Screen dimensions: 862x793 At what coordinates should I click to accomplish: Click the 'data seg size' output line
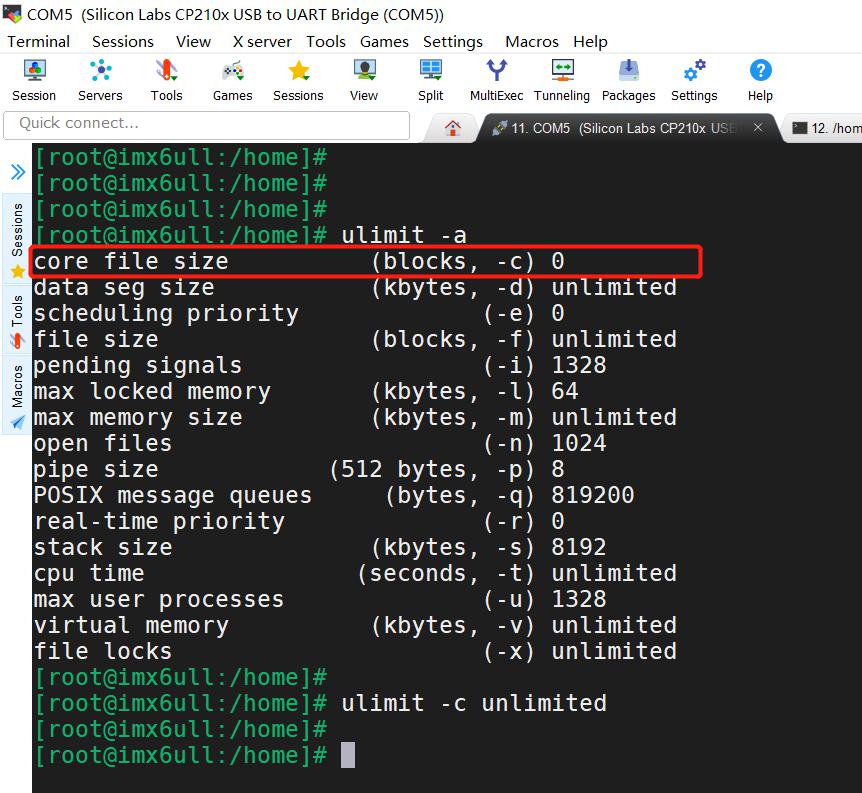355,287
